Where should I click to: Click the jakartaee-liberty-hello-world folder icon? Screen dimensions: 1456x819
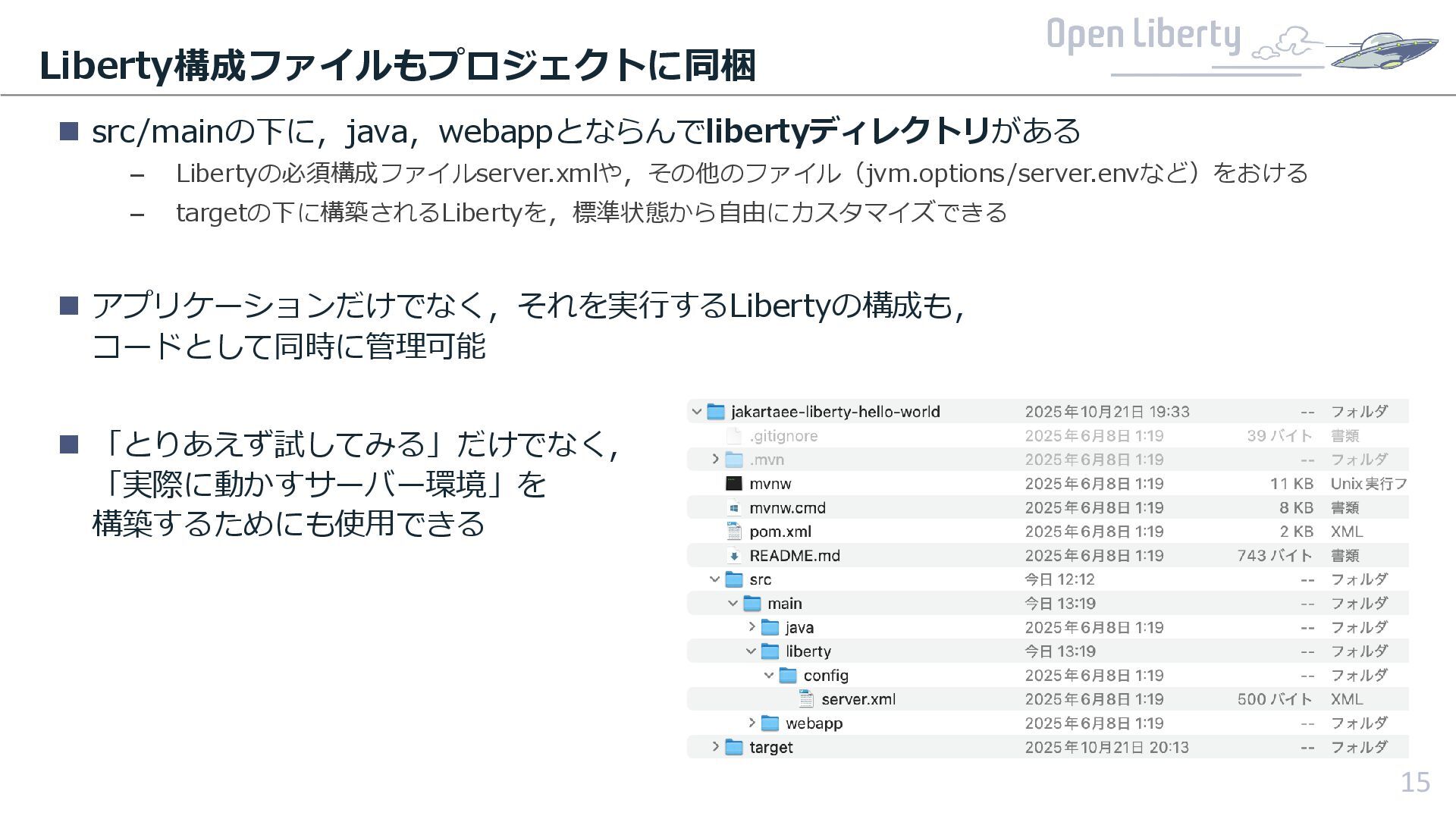coord(715,412)
